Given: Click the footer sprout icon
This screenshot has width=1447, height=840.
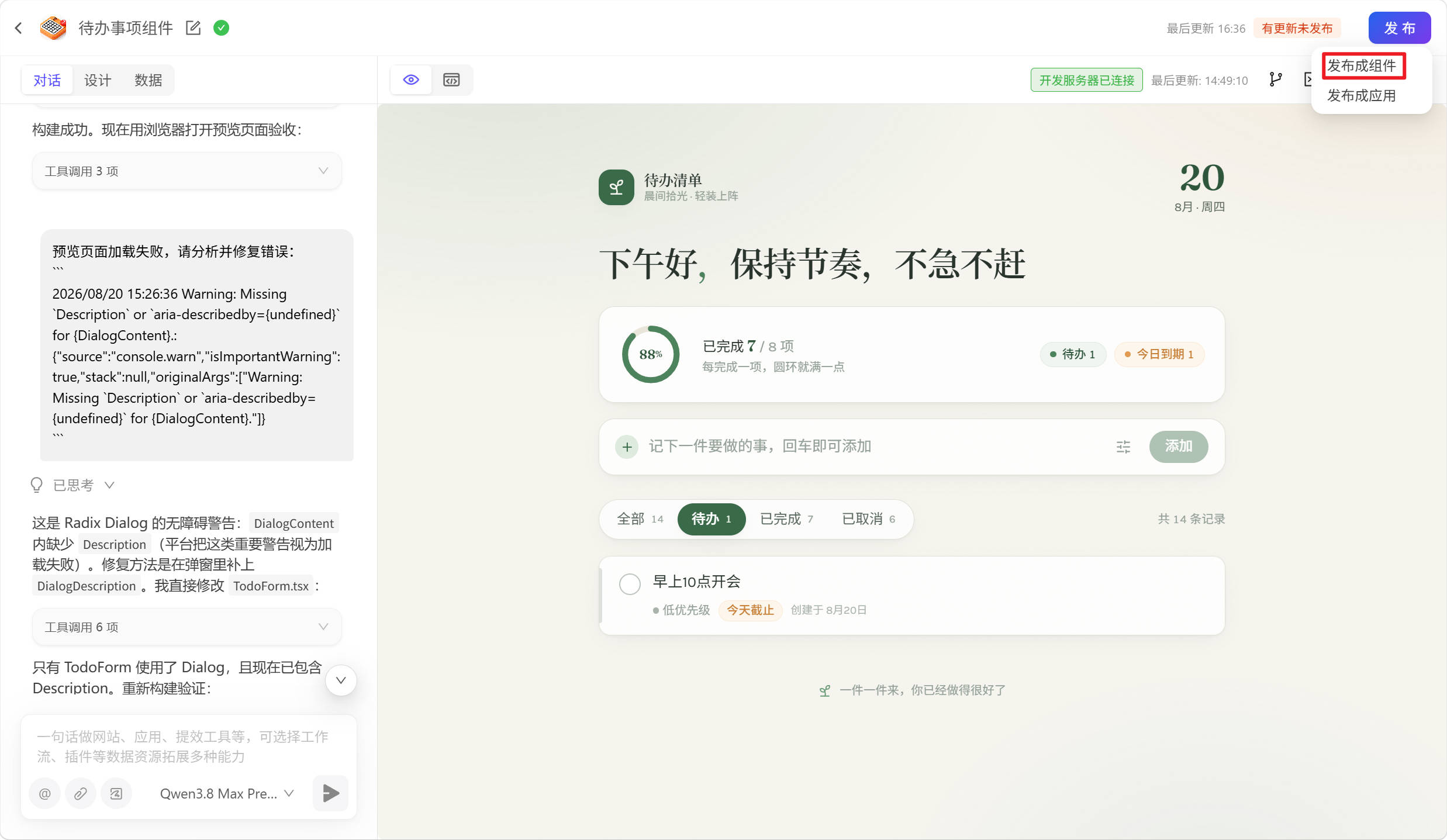Looking at the screenshot, I should (x=825, y=691).
